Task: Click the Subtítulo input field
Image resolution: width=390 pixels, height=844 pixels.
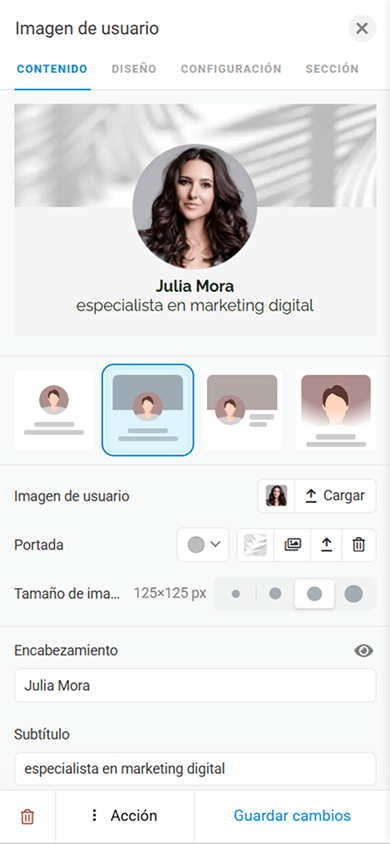Action: click(195, 769)
